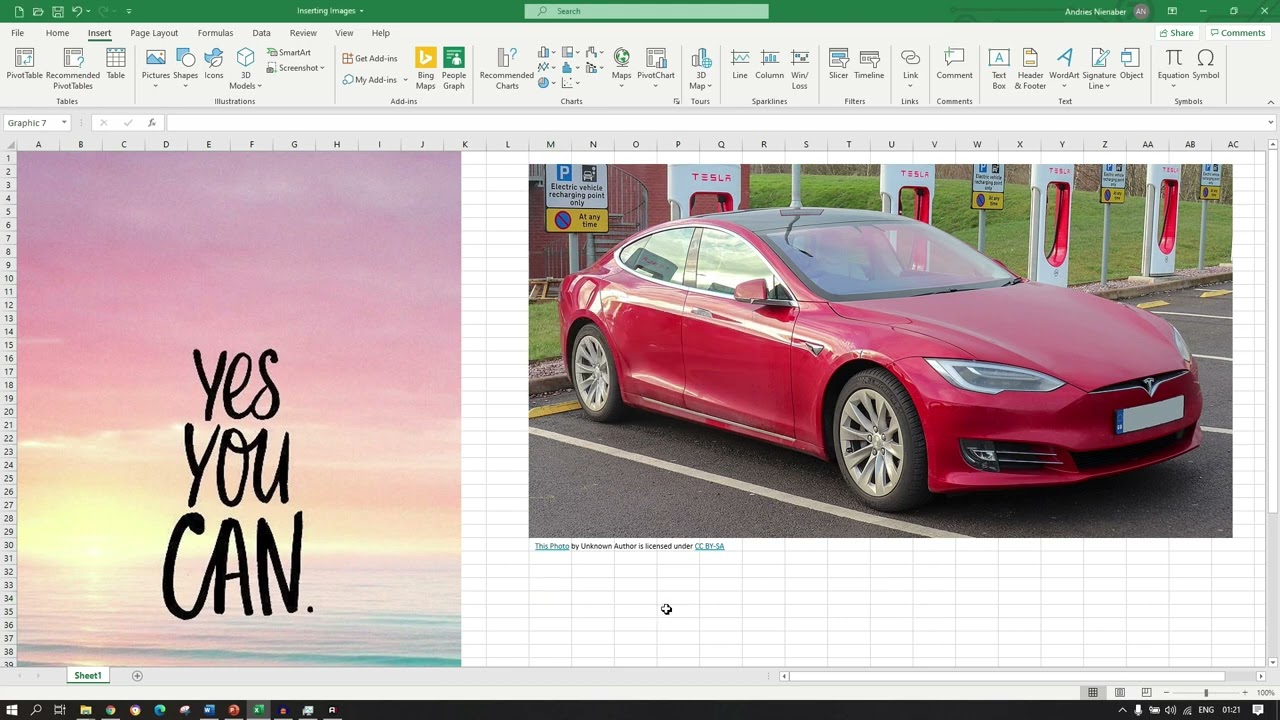Open the Page Layout tab
Image resolution: width=1280 pixels, height=720 pixels.
(154, 32)
